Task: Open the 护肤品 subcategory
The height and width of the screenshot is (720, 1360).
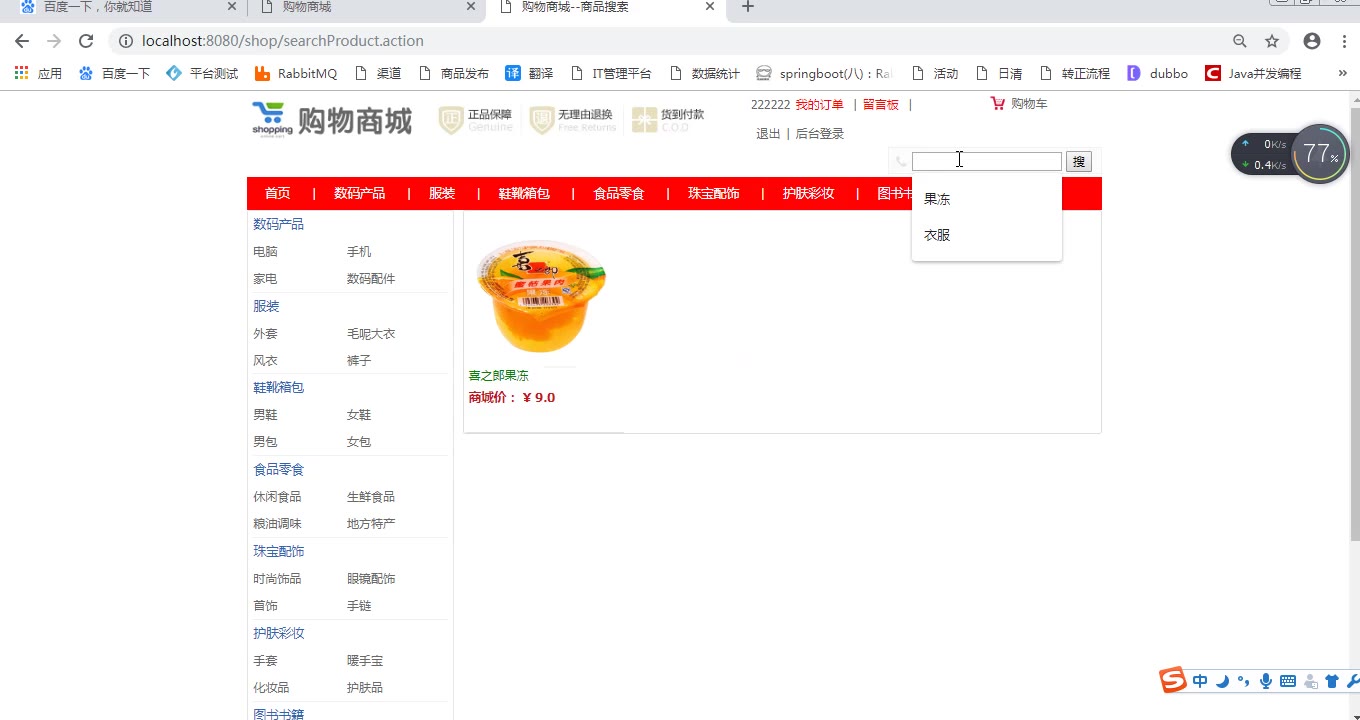Action: (365, 688)
